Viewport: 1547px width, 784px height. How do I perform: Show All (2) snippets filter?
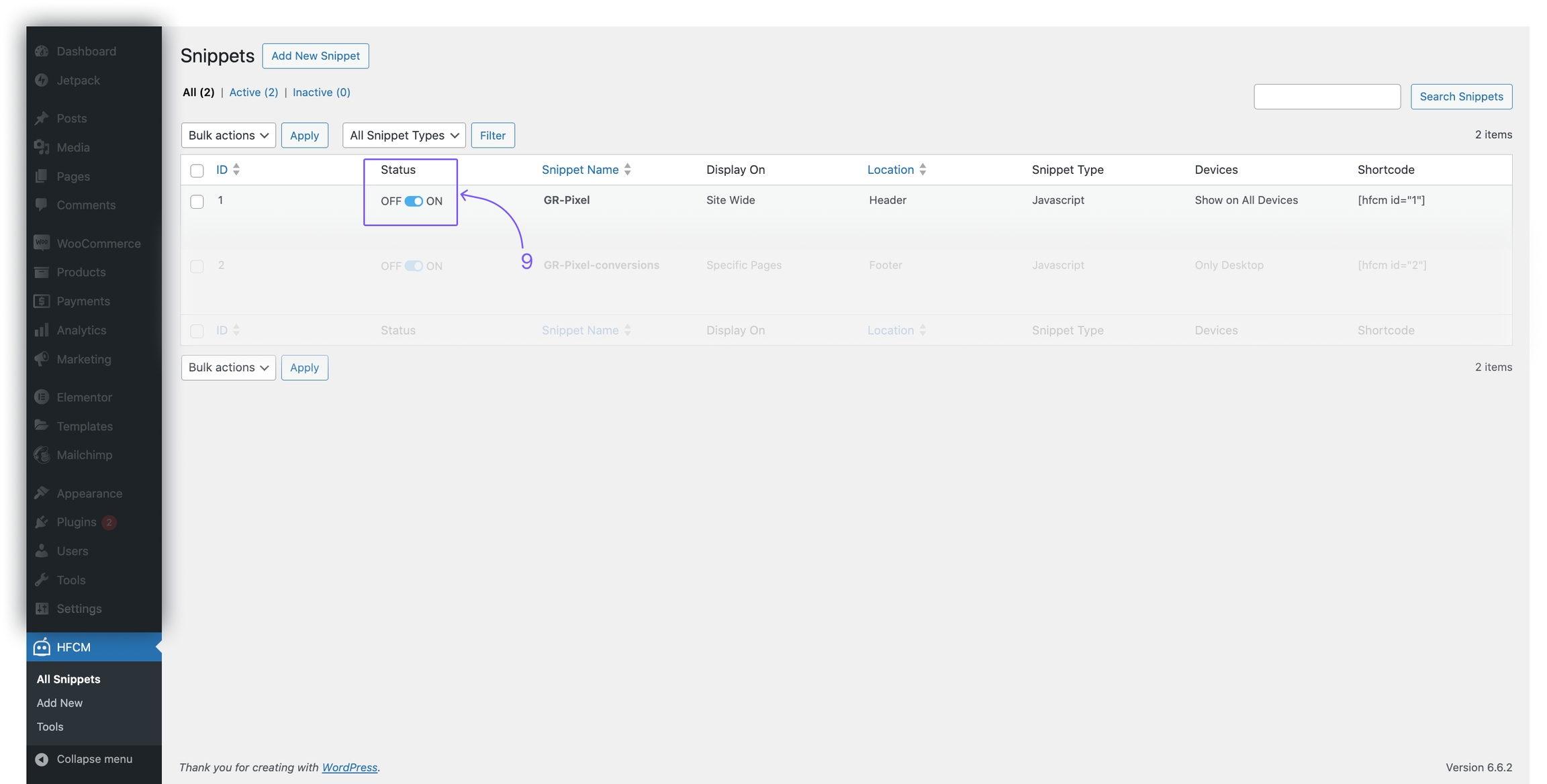[x=199, y=92]
